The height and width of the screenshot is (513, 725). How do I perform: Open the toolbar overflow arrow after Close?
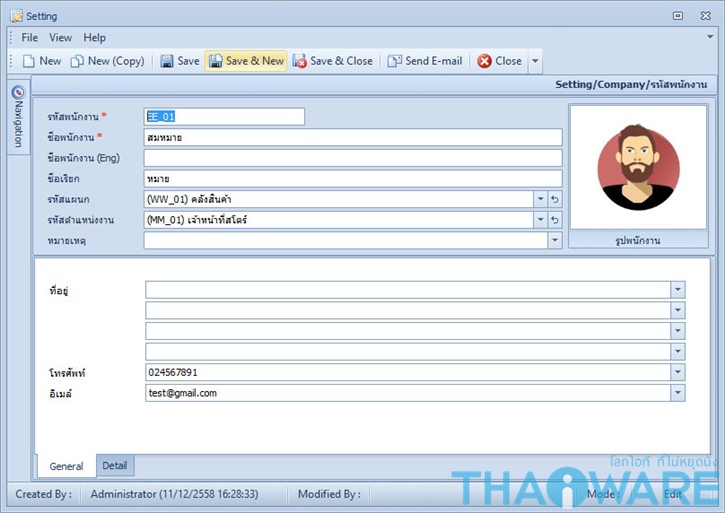(x=535, y=61)
